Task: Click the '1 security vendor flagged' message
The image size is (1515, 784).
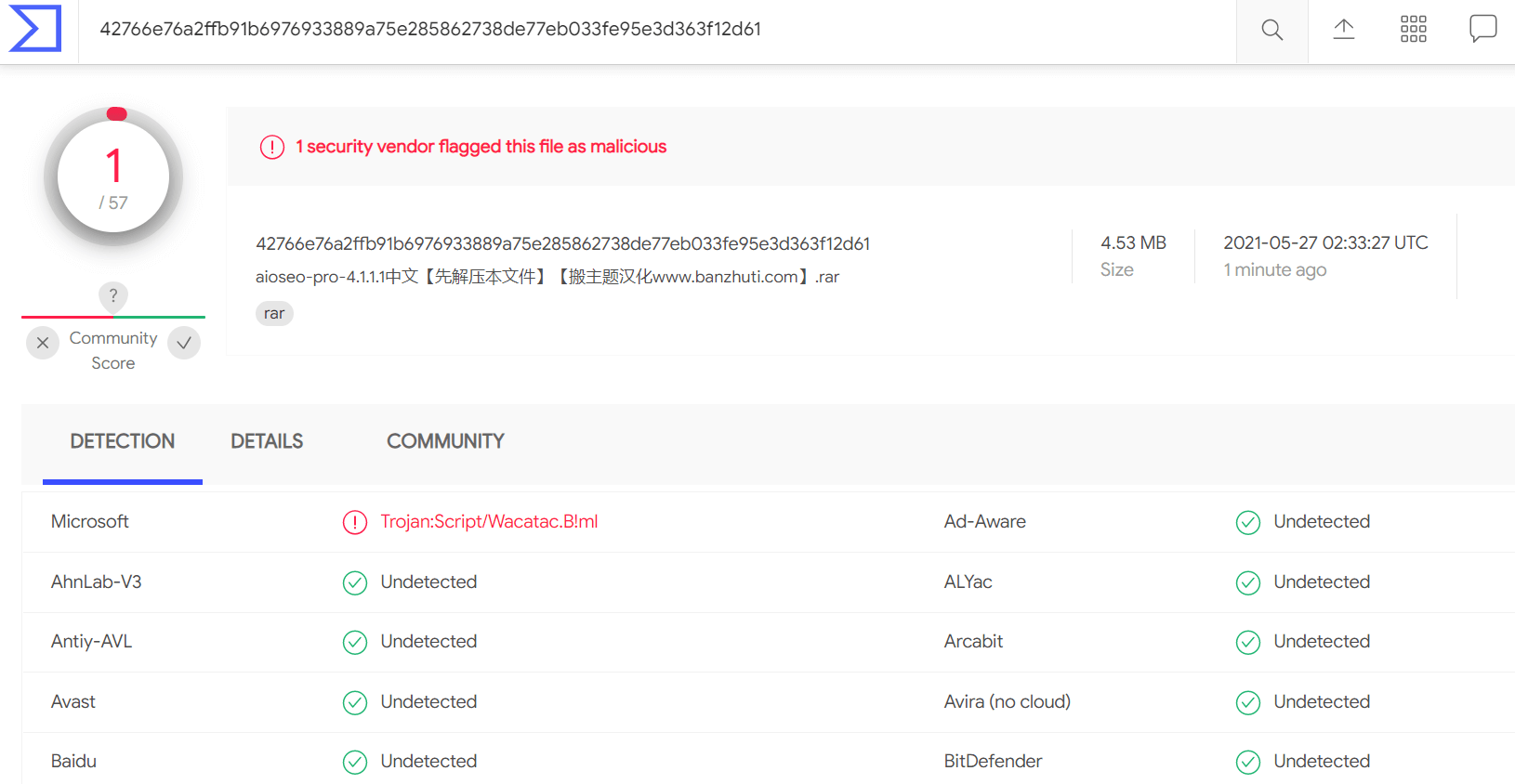Action: pyautogui.click(x=481, y=147)
